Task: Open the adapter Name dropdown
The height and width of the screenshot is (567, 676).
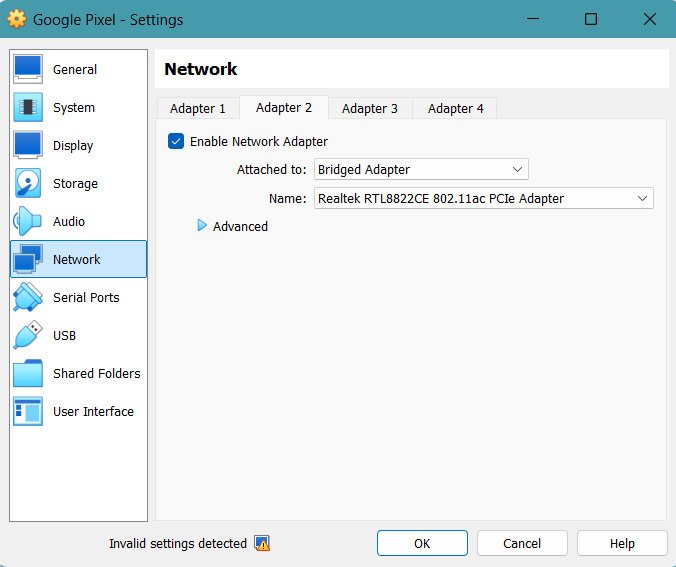Action: (484, 198)
